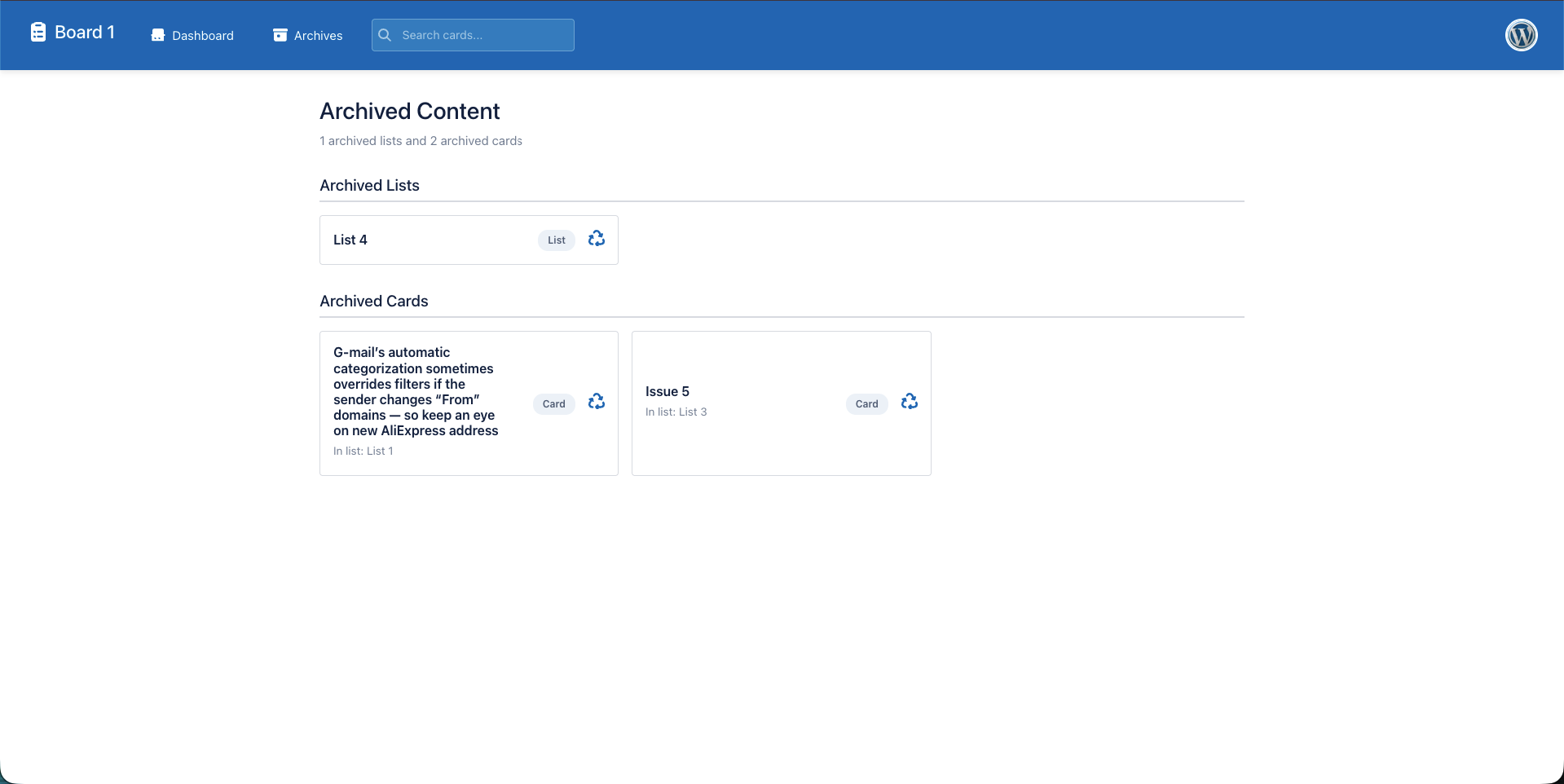Open the WordPress profile avatar
This screenshot has width=1564, height=784.
1521,34
